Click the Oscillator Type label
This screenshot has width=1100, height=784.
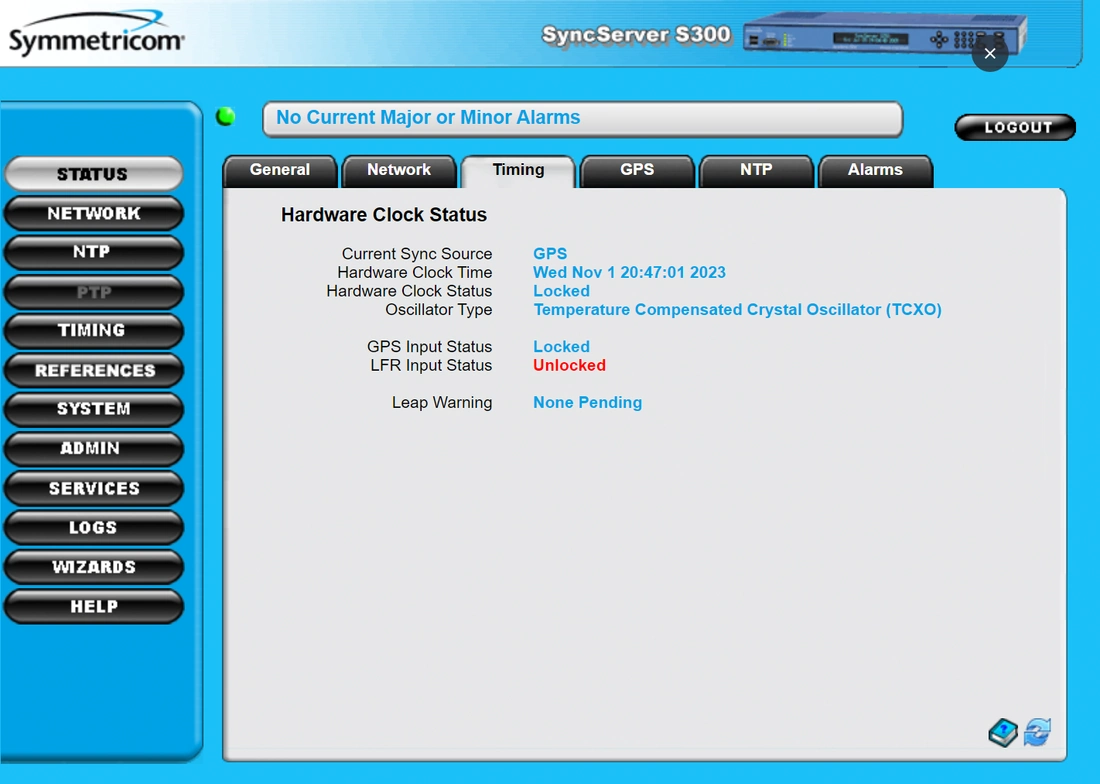(438, 310)
